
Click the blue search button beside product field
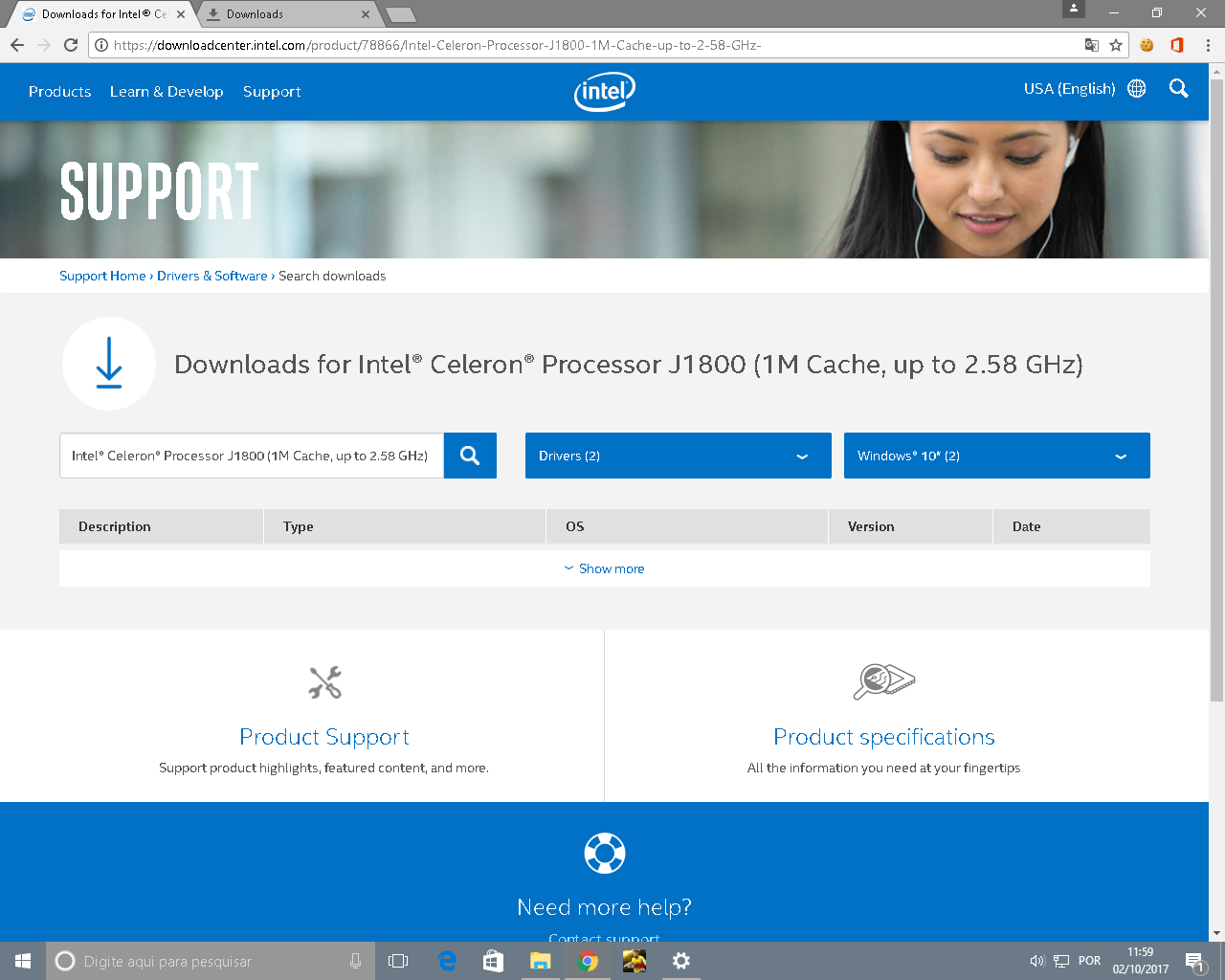[x=470, y=456]
